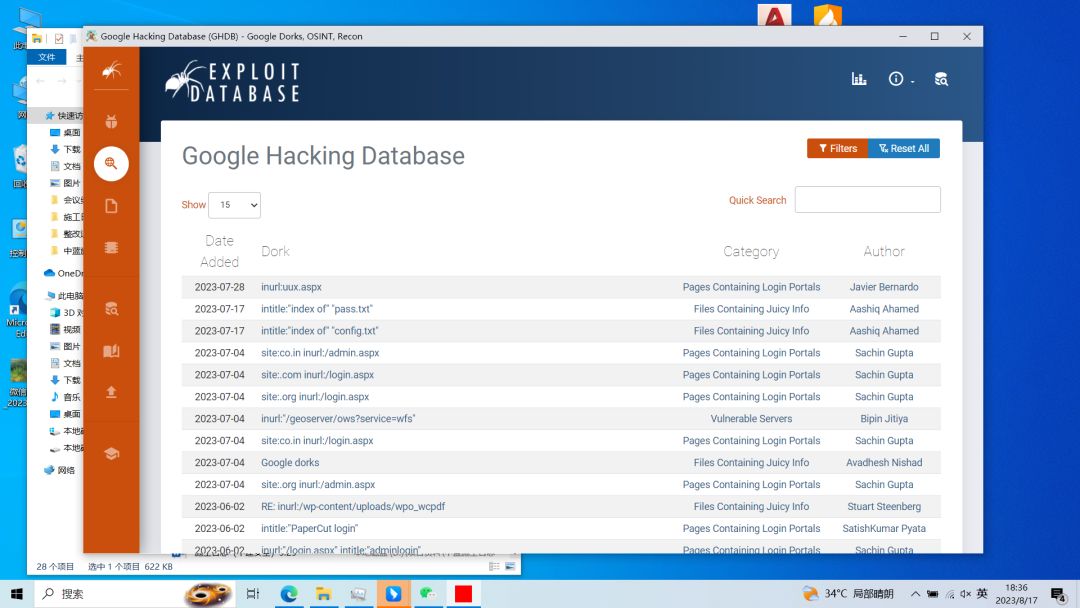Open the site:.com inurl:/login.aspx dork
1080x608 pixels.
(318, 375)
